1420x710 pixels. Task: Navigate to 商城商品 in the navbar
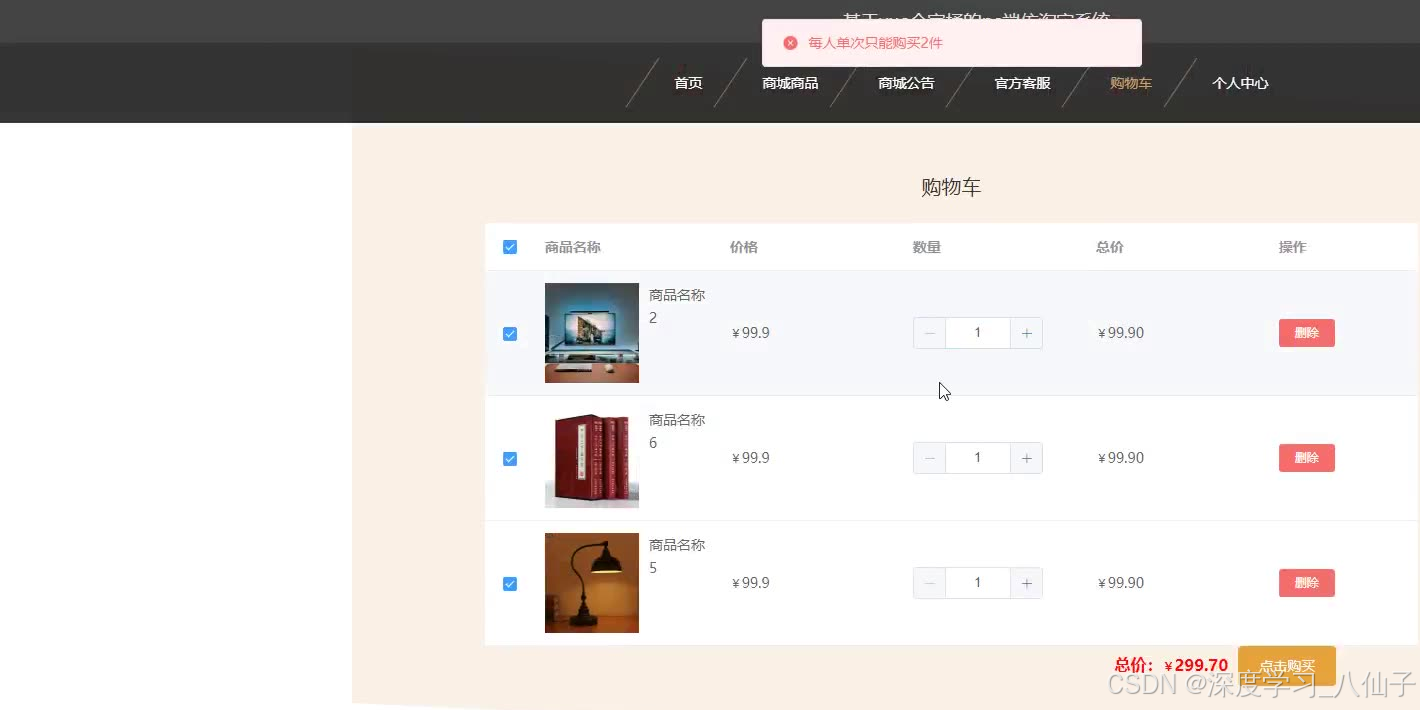[x=789, y=83]
